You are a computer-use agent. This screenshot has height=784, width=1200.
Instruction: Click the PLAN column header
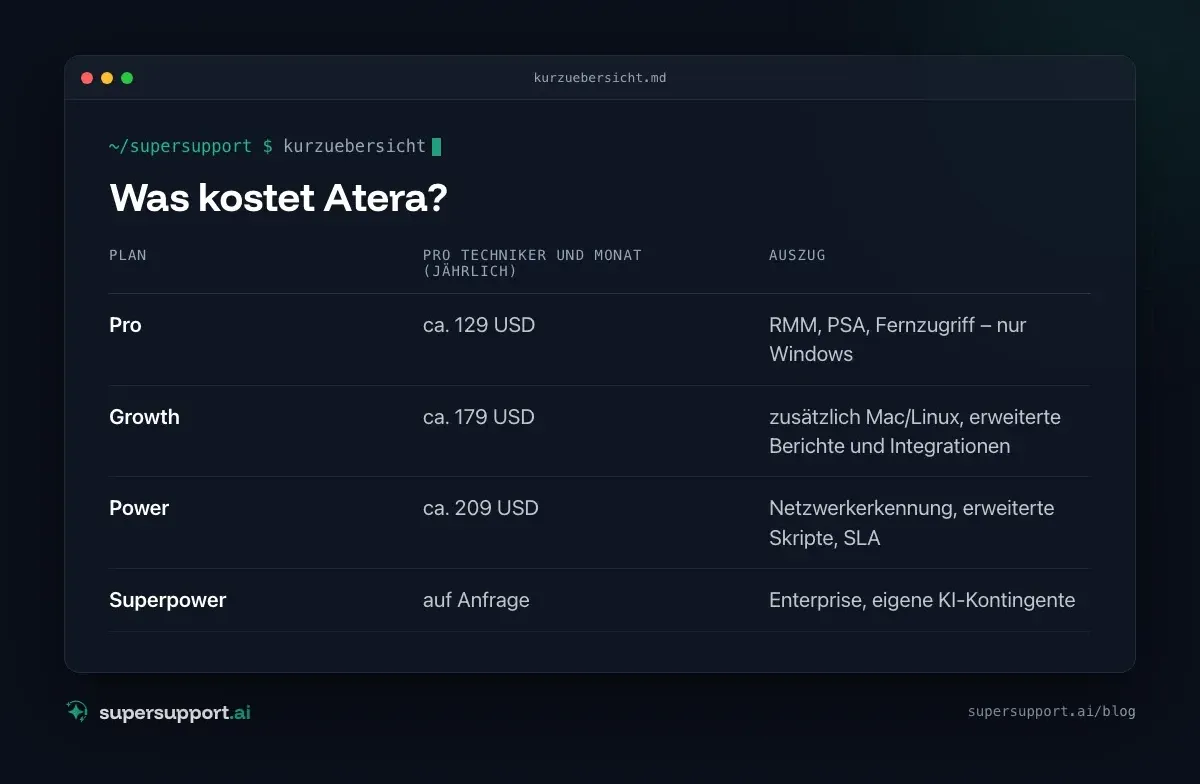point(128,255)
